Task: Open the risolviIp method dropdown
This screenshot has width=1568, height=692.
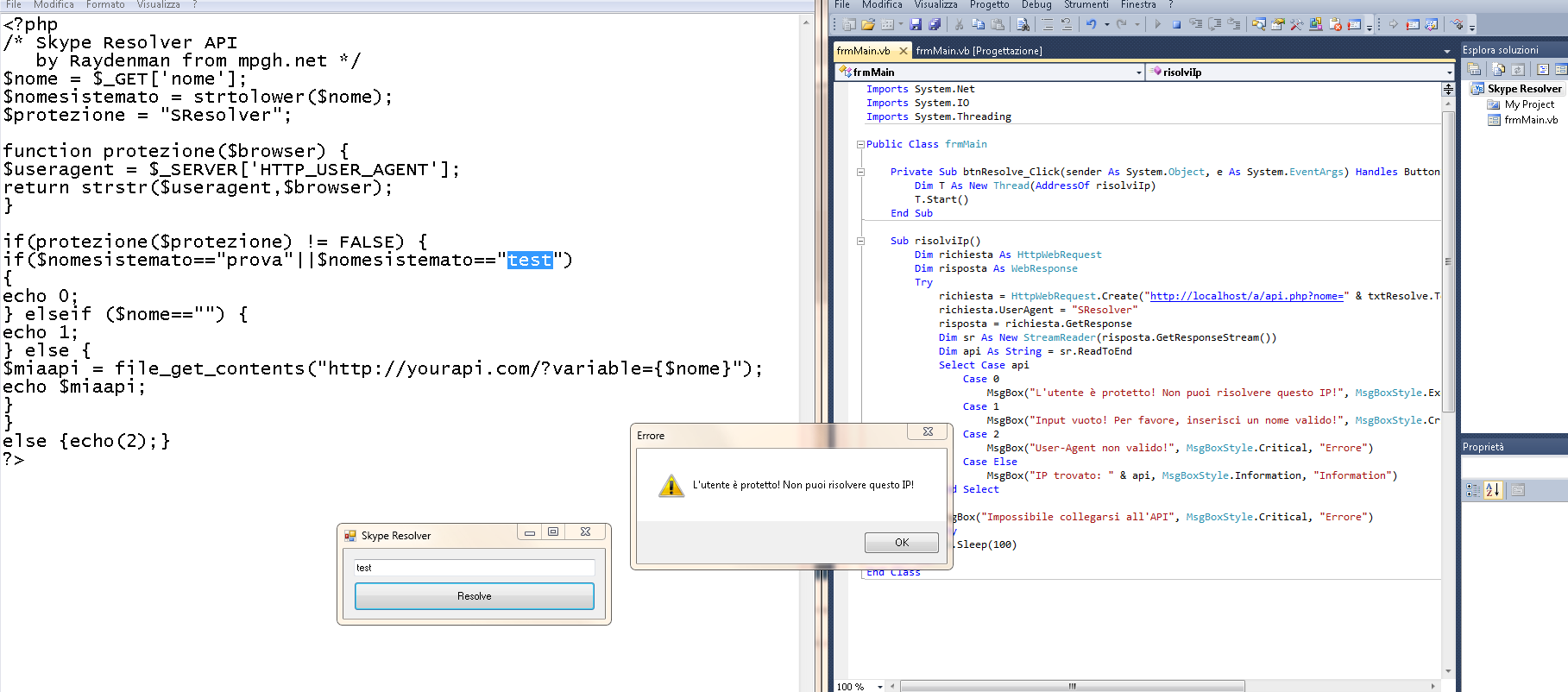Action: (x=1450, y=72)
